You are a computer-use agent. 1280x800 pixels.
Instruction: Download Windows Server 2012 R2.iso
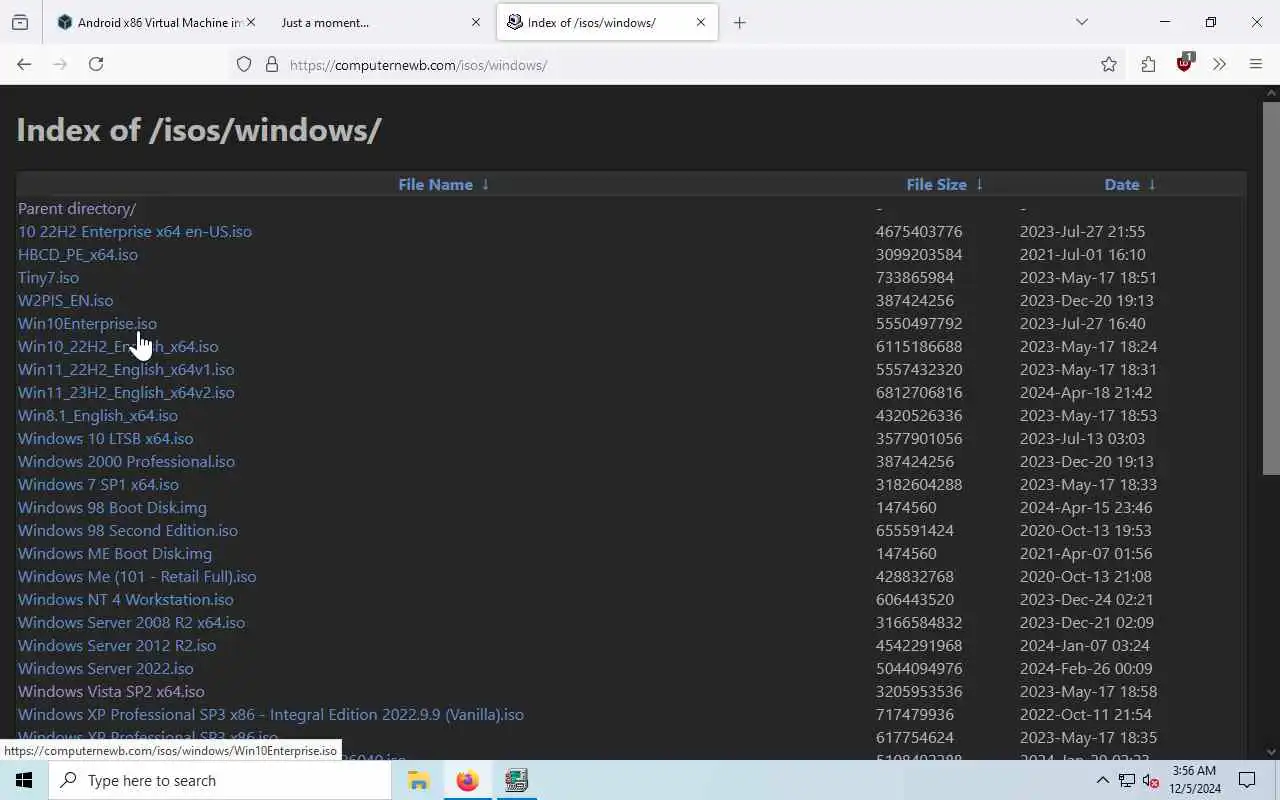click(117, 645)
